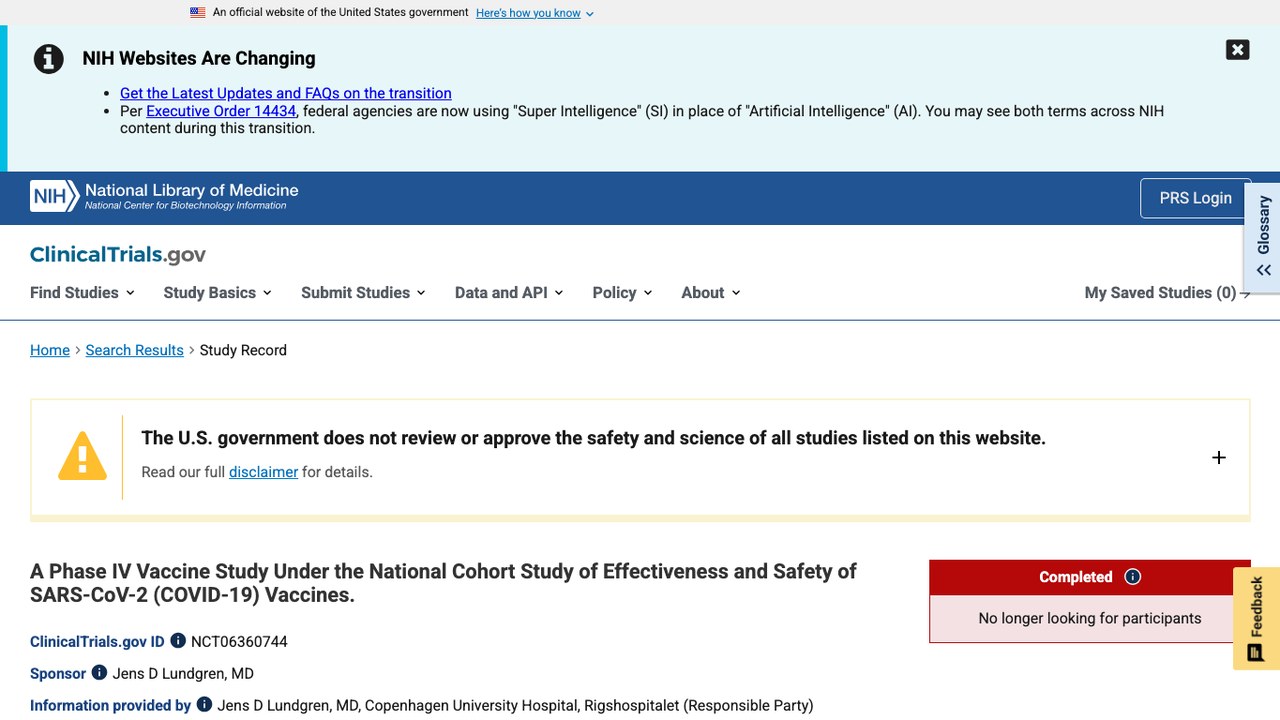
Task: Expand the disclaimer with the plus icon
Action: (1218, 457)
